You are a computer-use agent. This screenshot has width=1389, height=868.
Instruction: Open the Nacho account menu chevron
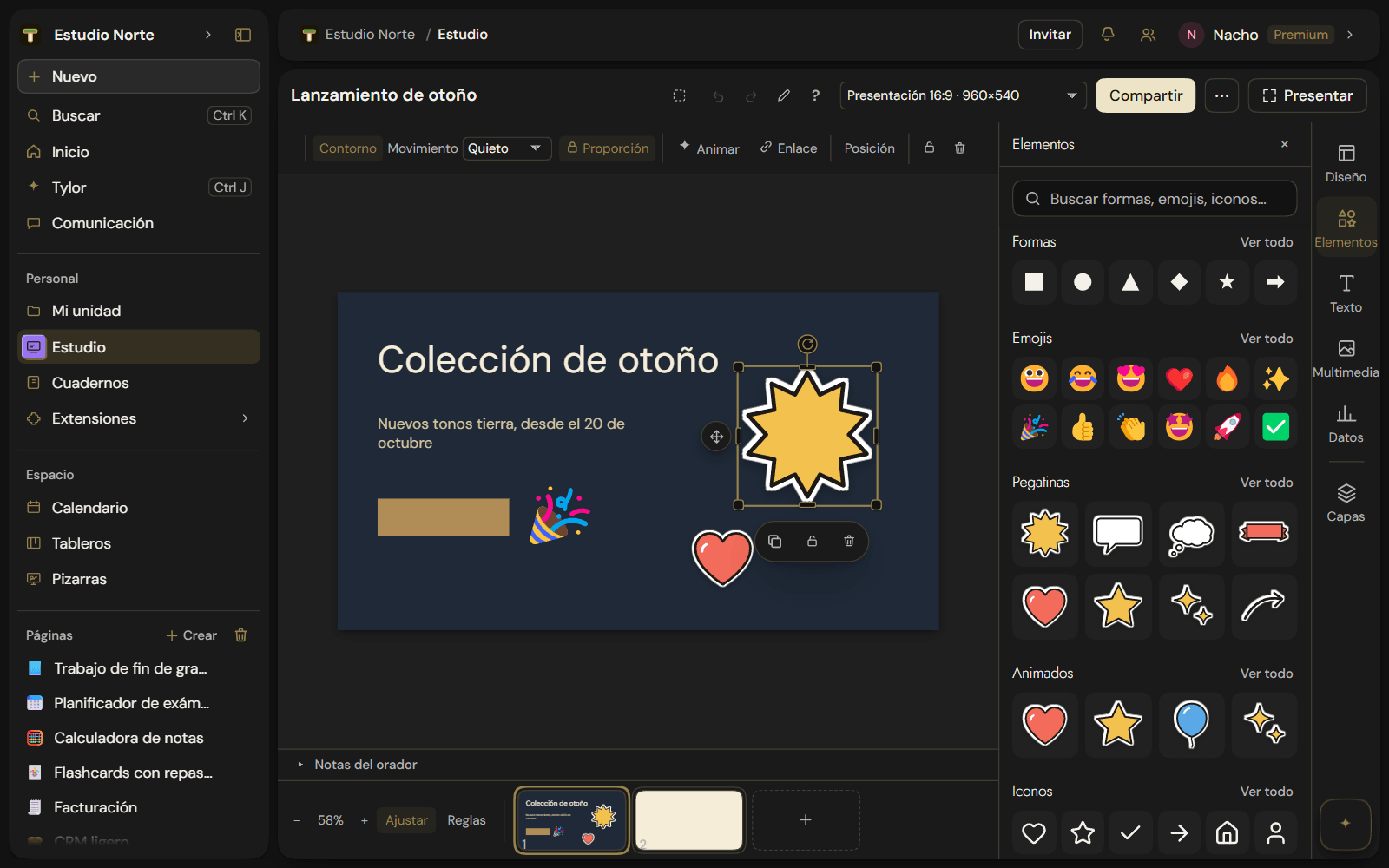pos(1350,35)
